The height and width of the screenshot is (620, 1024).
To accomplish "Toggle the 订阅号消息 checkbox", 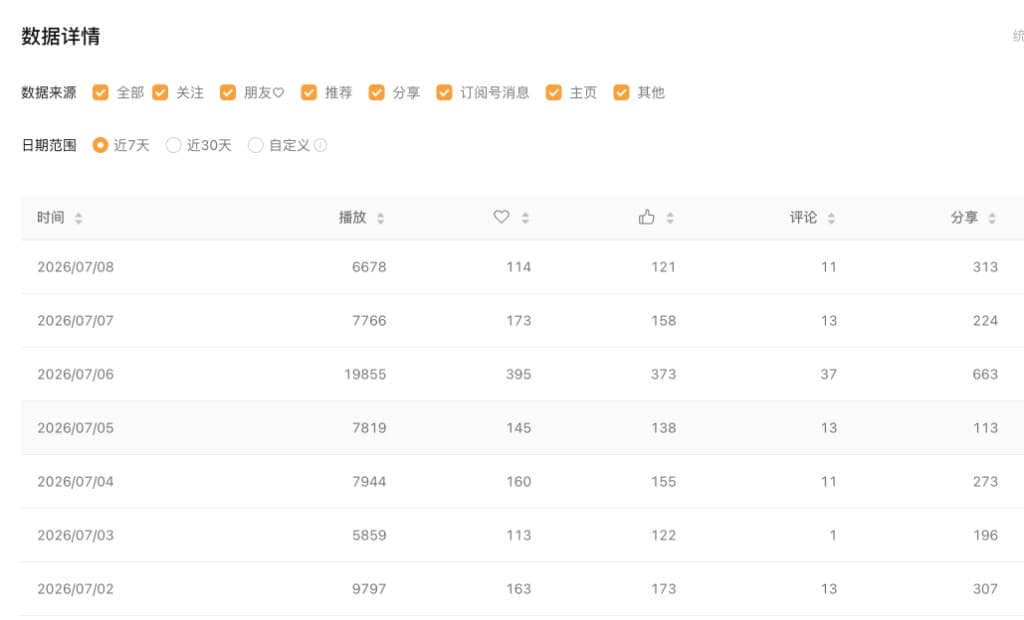I will [444, 92].
